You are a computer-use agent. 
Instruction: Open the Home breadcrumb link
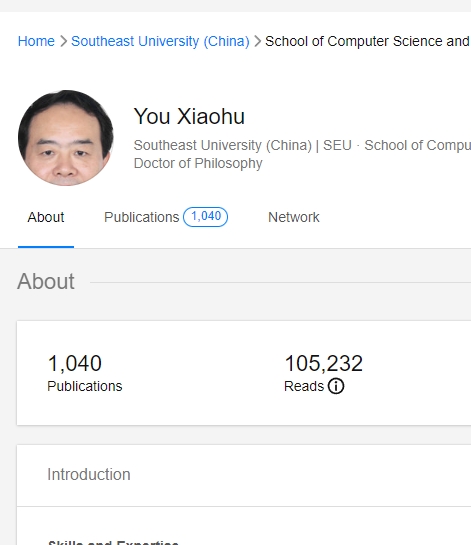click(x=36, y=41)
